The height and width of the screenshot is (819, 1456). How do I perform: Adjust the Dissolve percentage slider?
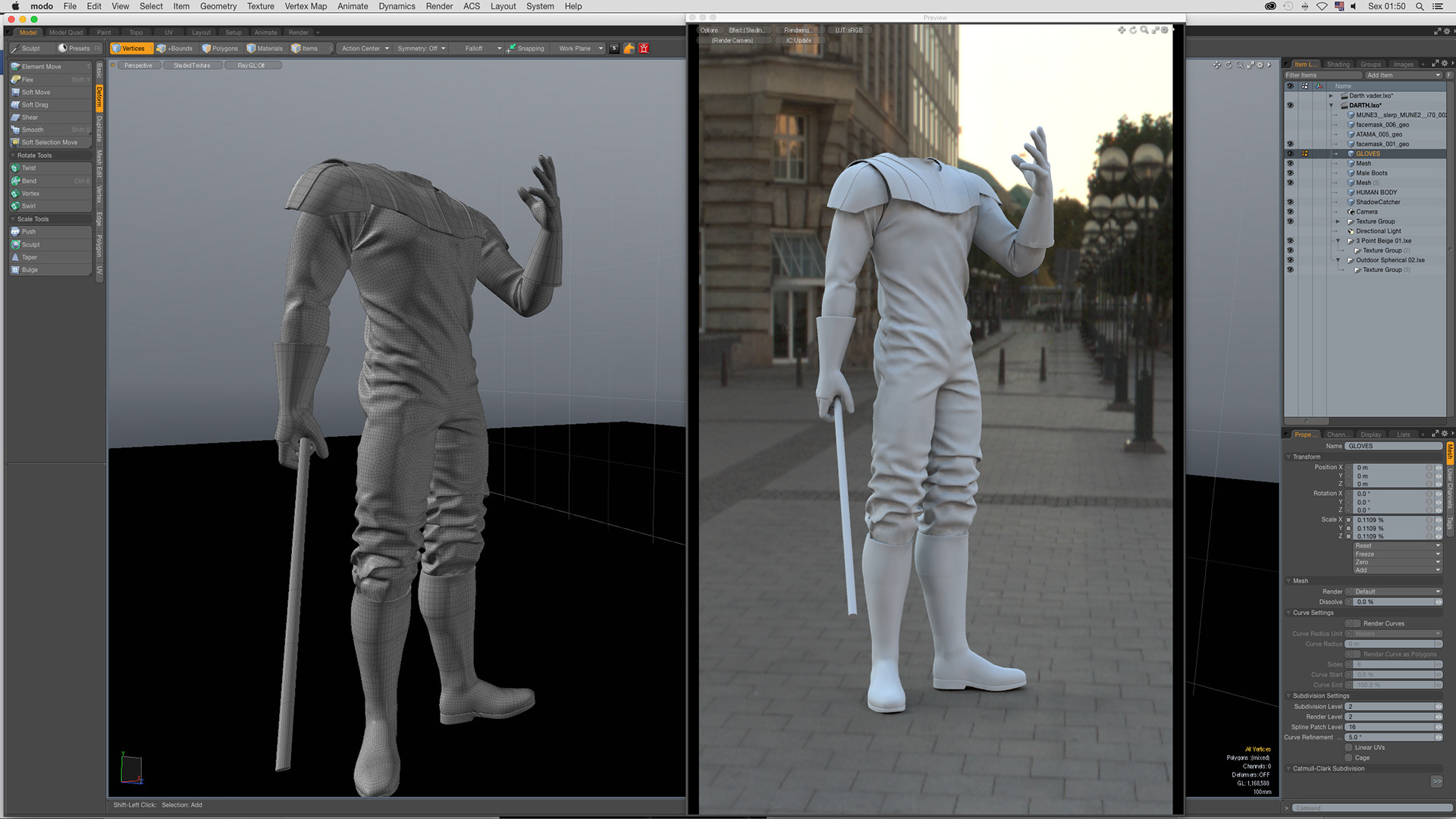tap(1398, 602)
